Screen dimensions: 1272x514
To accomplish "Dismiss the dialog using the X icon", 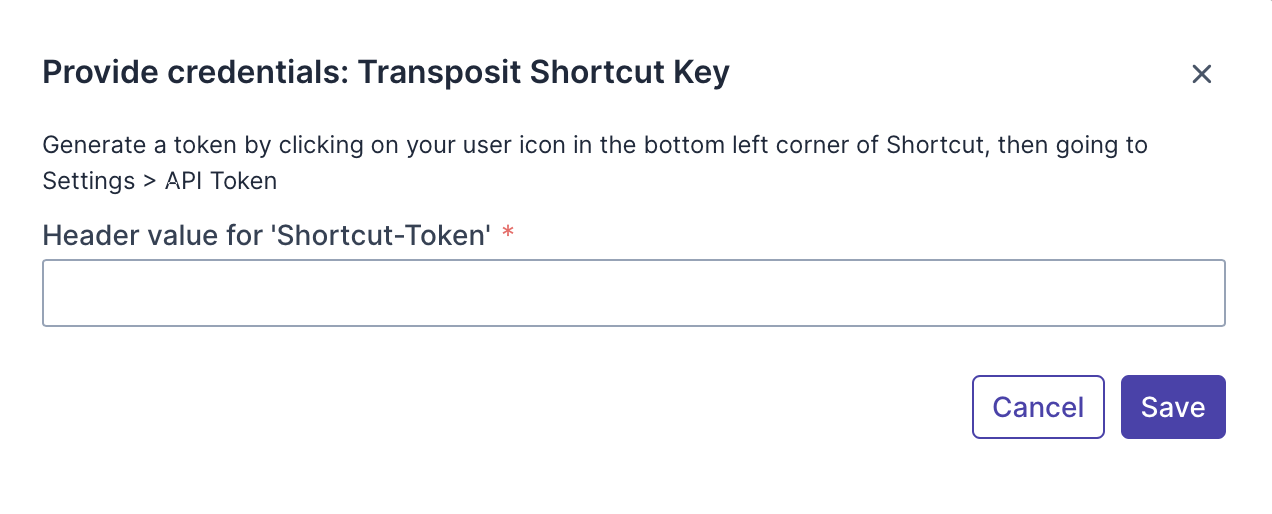I will 1201,74.
